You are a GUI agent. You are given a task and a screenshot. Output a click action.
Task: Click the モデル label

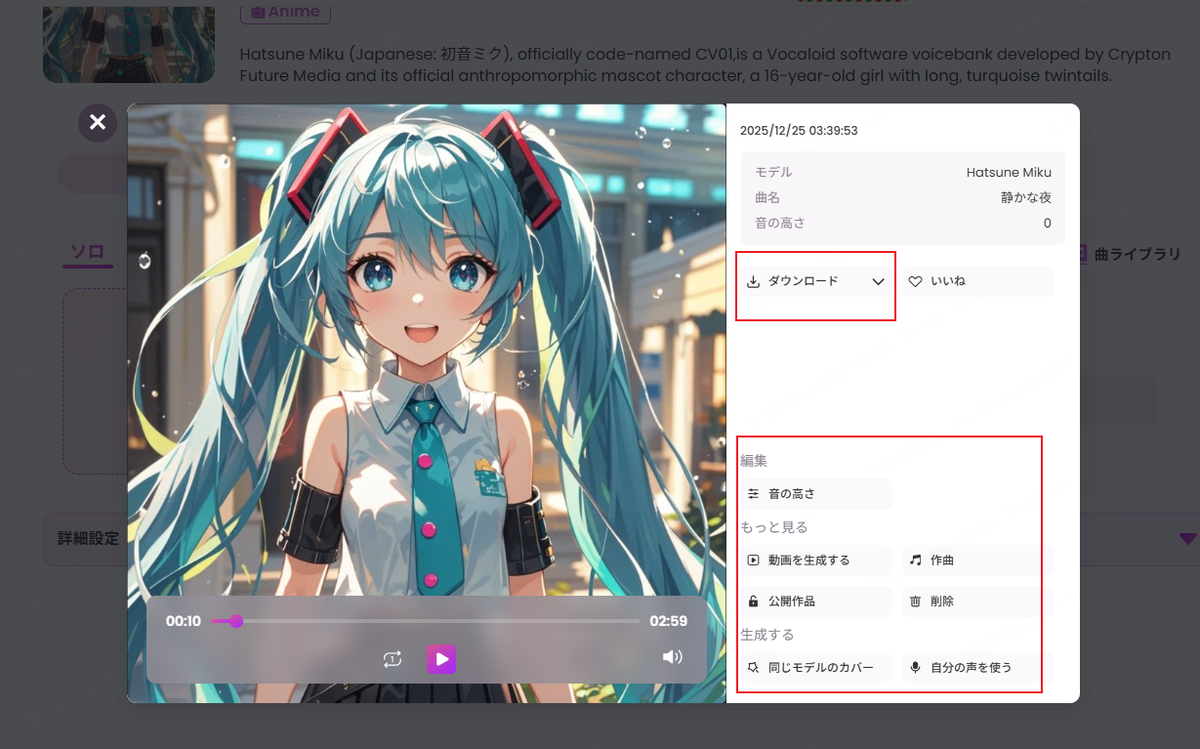(x=773, y=172)
